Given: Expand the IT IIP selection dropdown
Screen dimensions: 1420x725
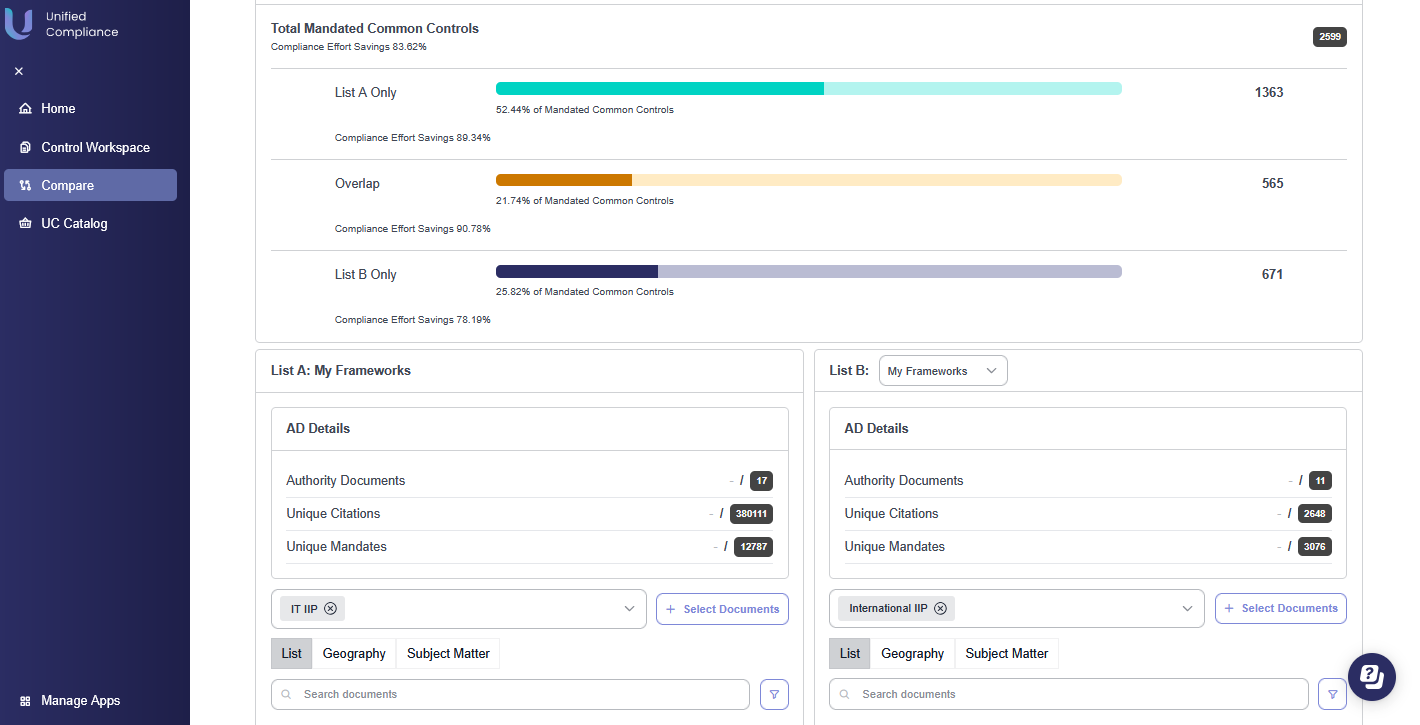Looking at the screenshot, I should [629, 609].
